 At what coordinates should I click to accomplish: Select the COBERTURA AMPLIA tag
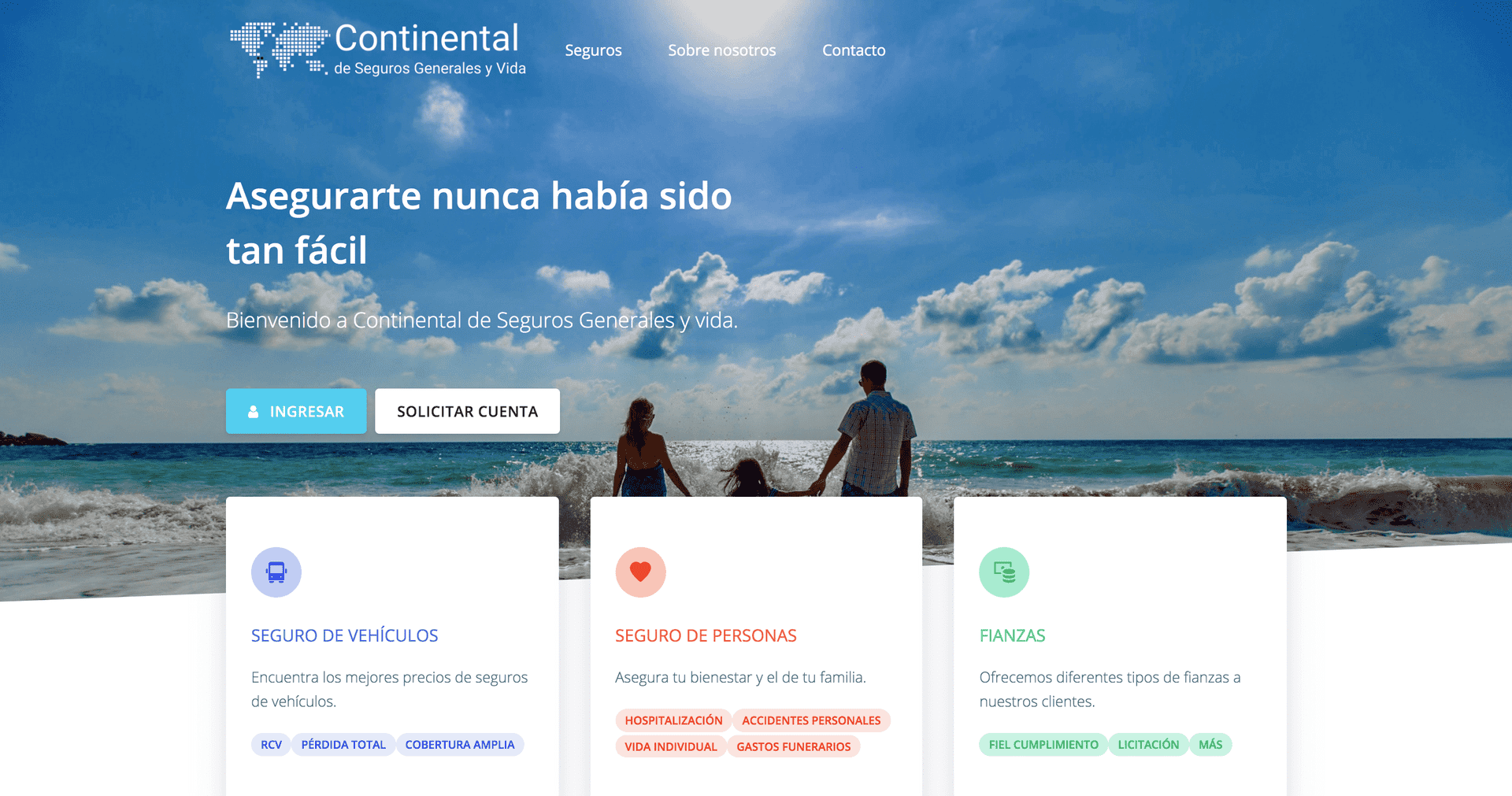pos(460,745)
